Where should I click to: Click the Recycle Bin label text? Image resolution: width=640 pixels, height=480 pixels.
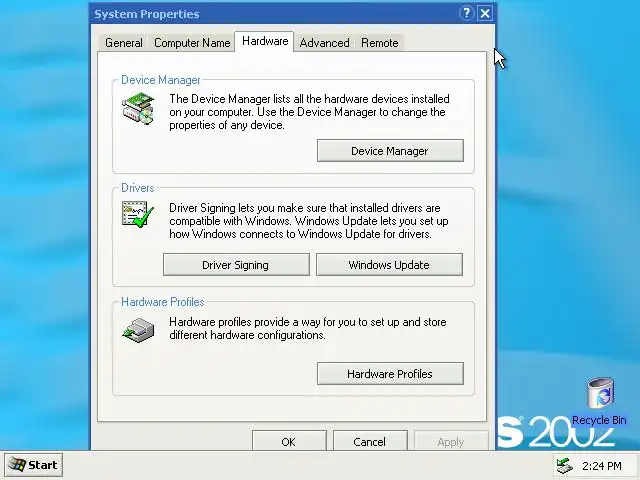(x=599, y=420)
